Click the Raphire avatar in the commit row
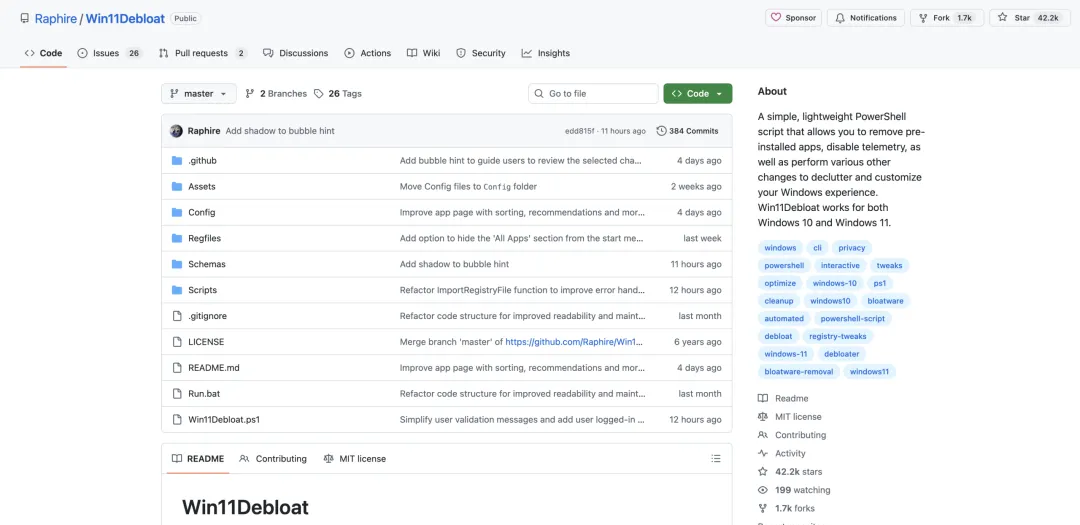The height and width of the screenshot is (525, 1080). (x=176, y=131)
